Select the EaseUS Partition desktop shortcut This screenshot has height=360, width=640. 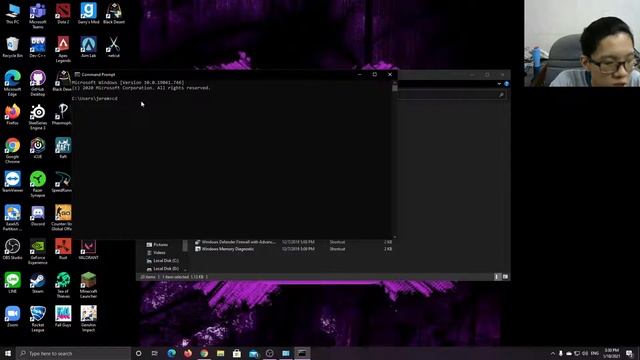click(12, 218)
